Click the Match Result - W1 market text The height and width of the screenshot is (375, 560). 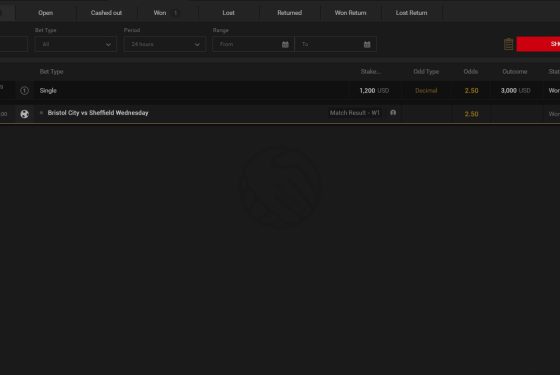tap(354, 113)
